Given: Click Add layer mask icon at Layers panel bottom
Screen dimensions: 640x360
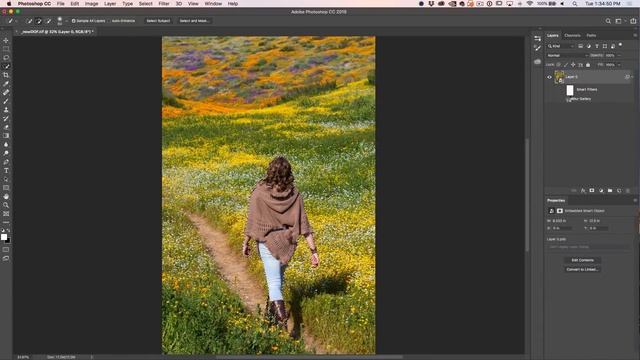Looking at the screenshot, I should [x=592, y=191].
